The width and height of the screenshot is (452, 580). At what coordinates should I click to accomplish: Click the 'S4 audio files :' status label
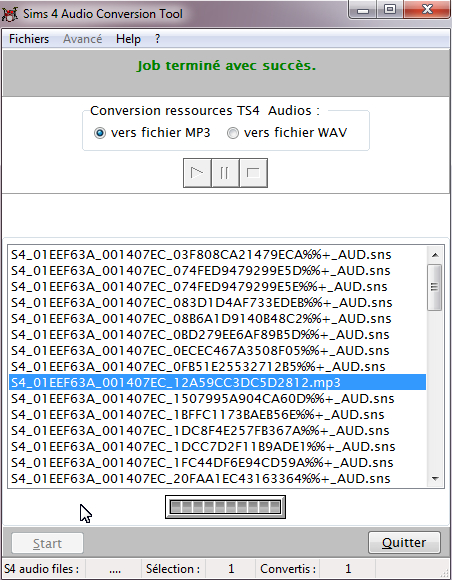41,569
